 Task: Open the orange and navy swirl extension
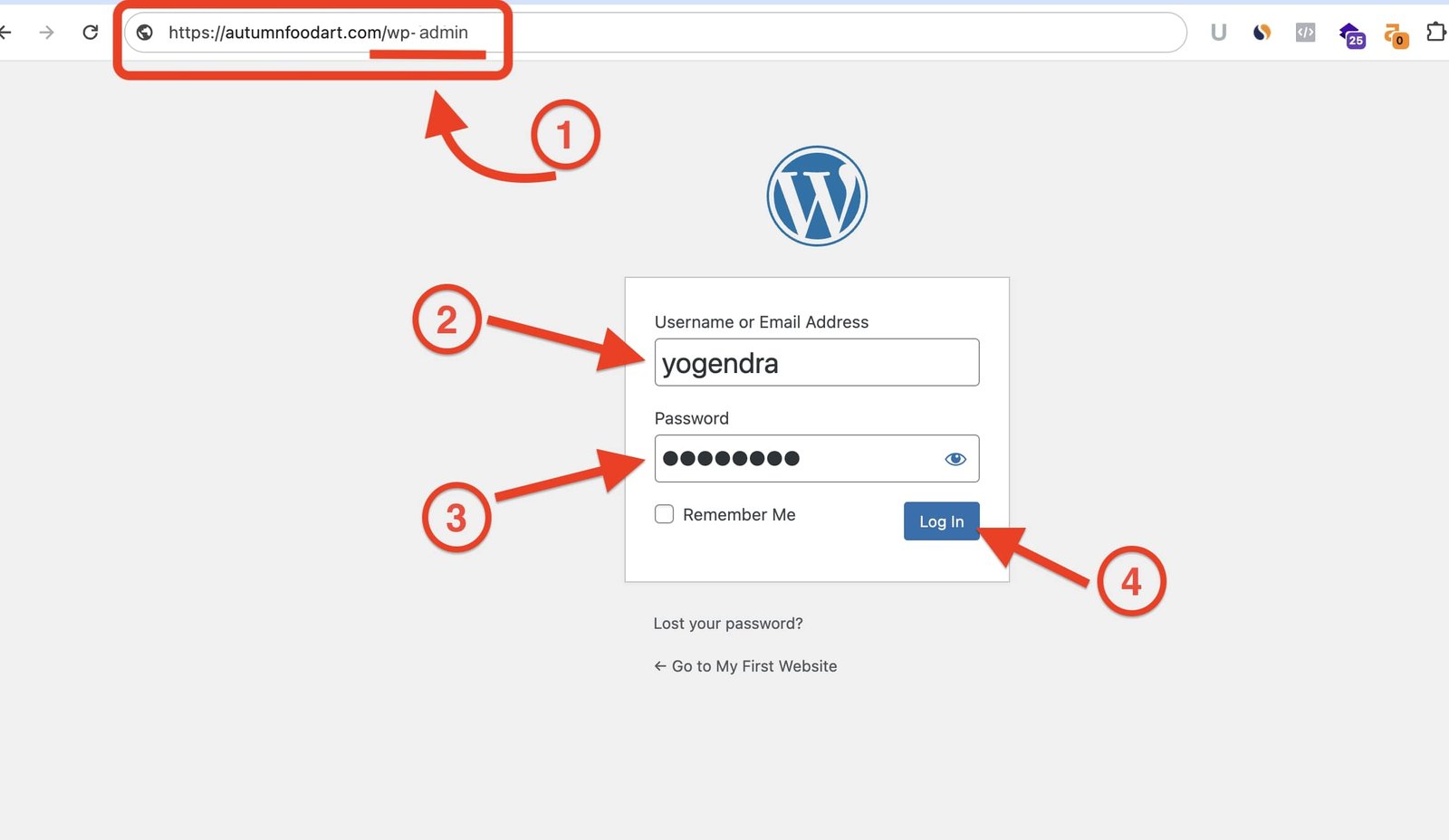(x=1262, y=33)
